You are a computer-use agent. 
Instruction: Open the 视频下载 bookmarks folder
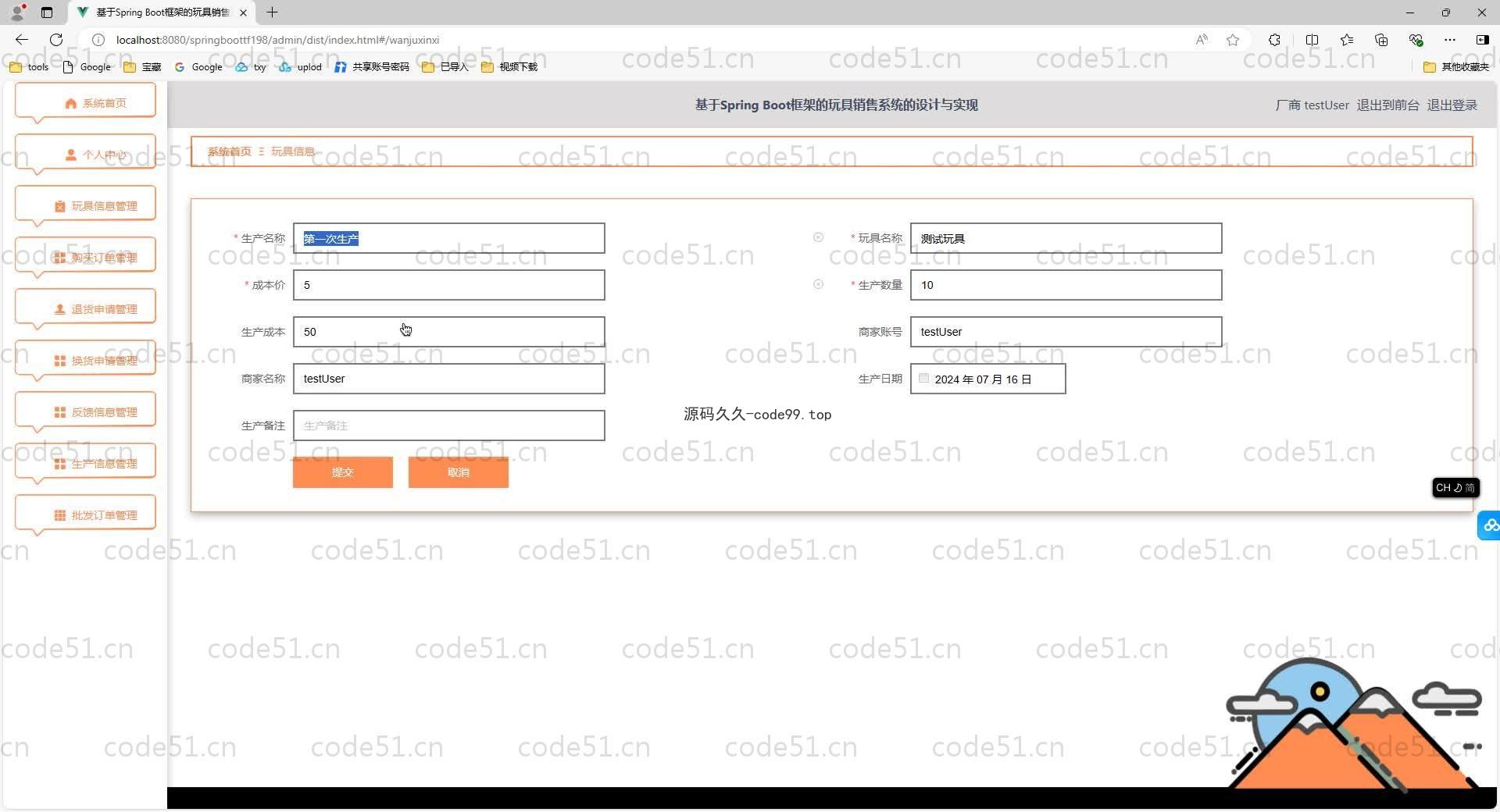[509, 67]
